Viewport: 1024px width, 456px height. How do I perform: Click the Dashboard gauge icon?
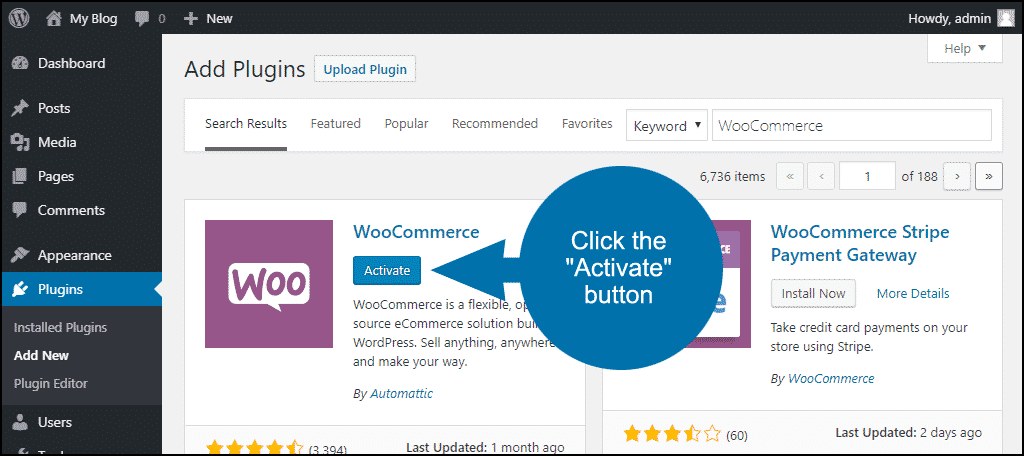tap(20, 63)
